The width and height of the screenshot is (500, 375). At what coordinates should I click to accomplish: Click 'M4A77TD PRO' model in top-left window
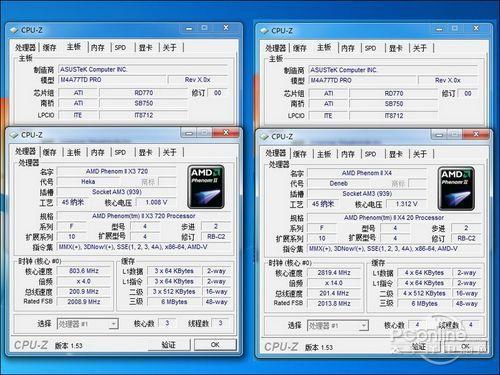[112, 80]
